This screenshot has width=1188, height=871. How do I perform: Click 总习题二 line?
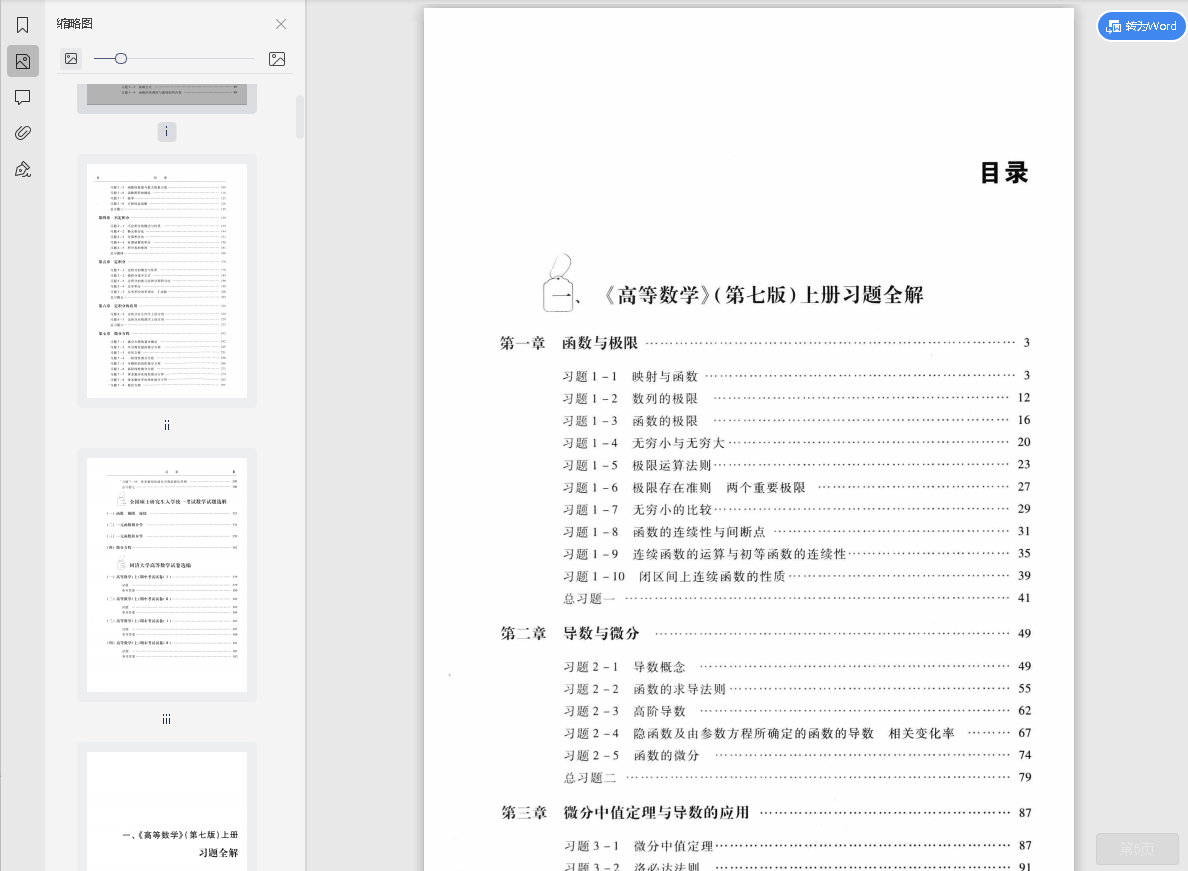tap(797, 778)
